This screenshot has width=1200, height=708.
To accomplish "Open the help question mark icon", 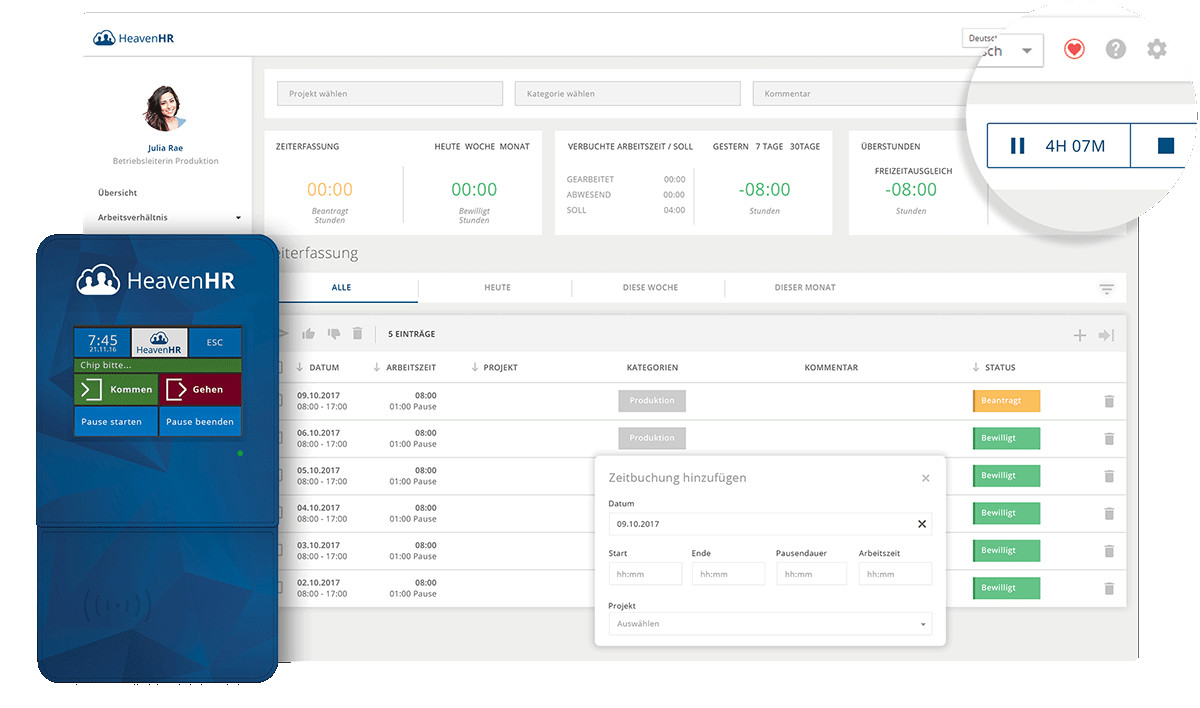I will (1115, 49).
